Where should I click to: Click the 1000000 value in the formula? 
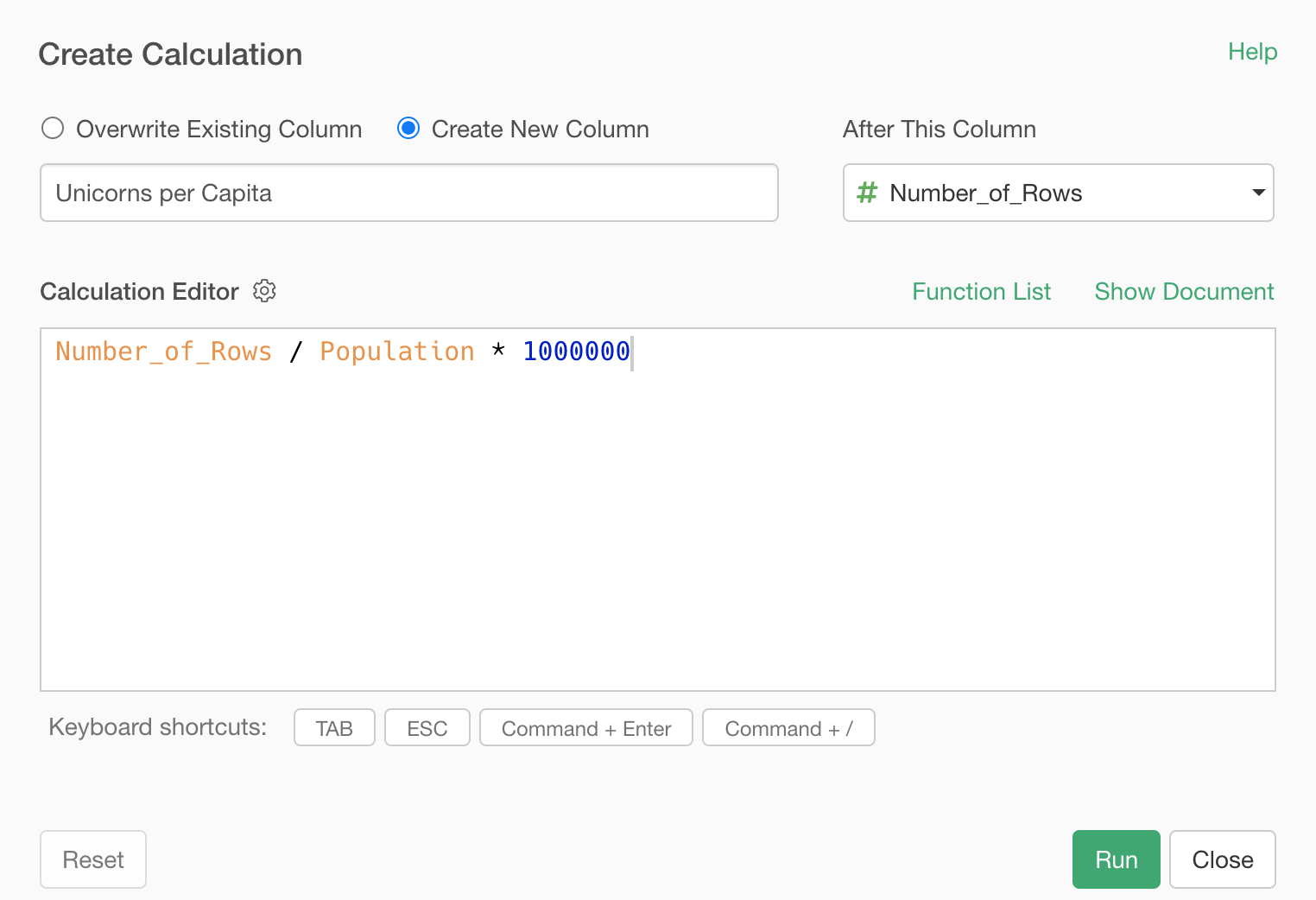pyautogui.click(x=576, y=352)
